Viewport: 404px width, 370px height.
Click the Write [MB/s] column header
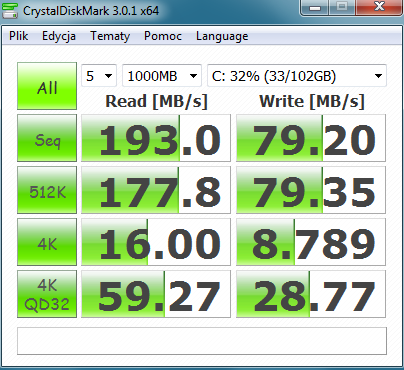pos(312,101)
